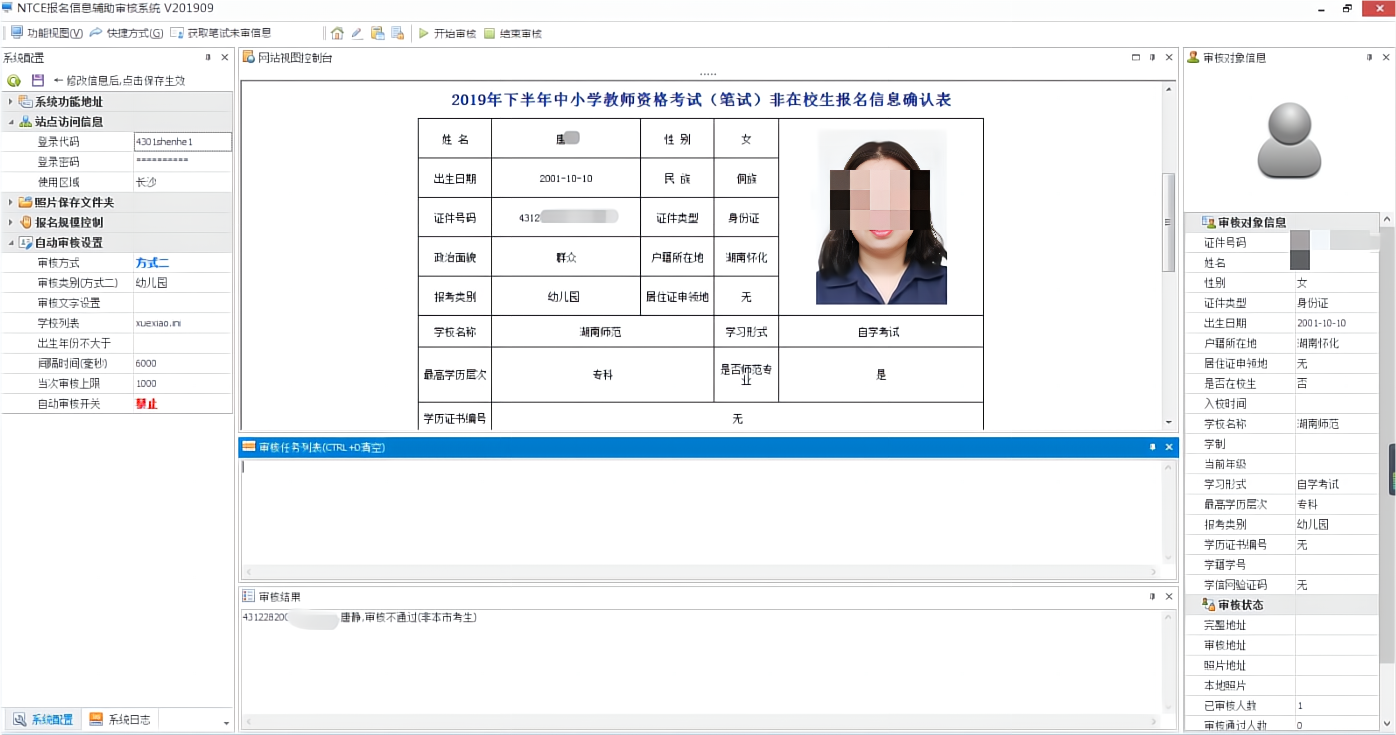
Task: Switch to the 系统配置 bottom tab
Action: 42,719
